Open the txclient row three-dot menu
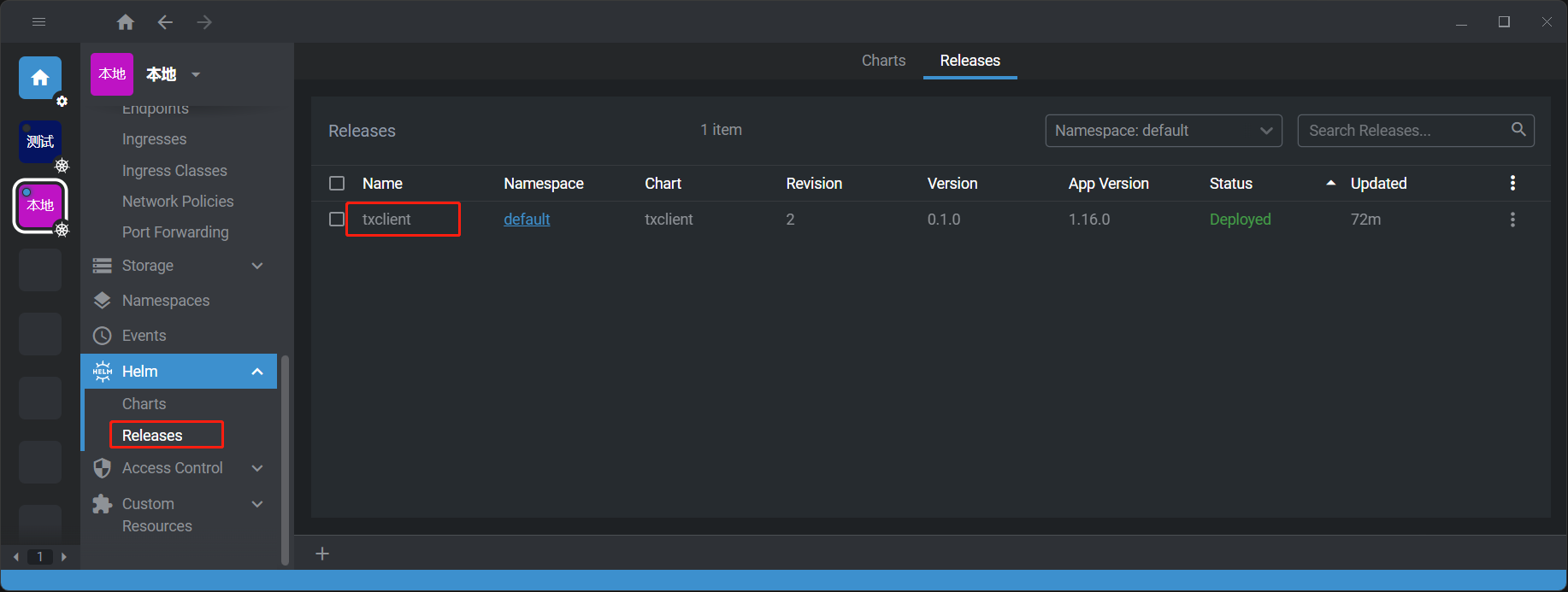1568x592 pixels. (x=1512, y=220)
